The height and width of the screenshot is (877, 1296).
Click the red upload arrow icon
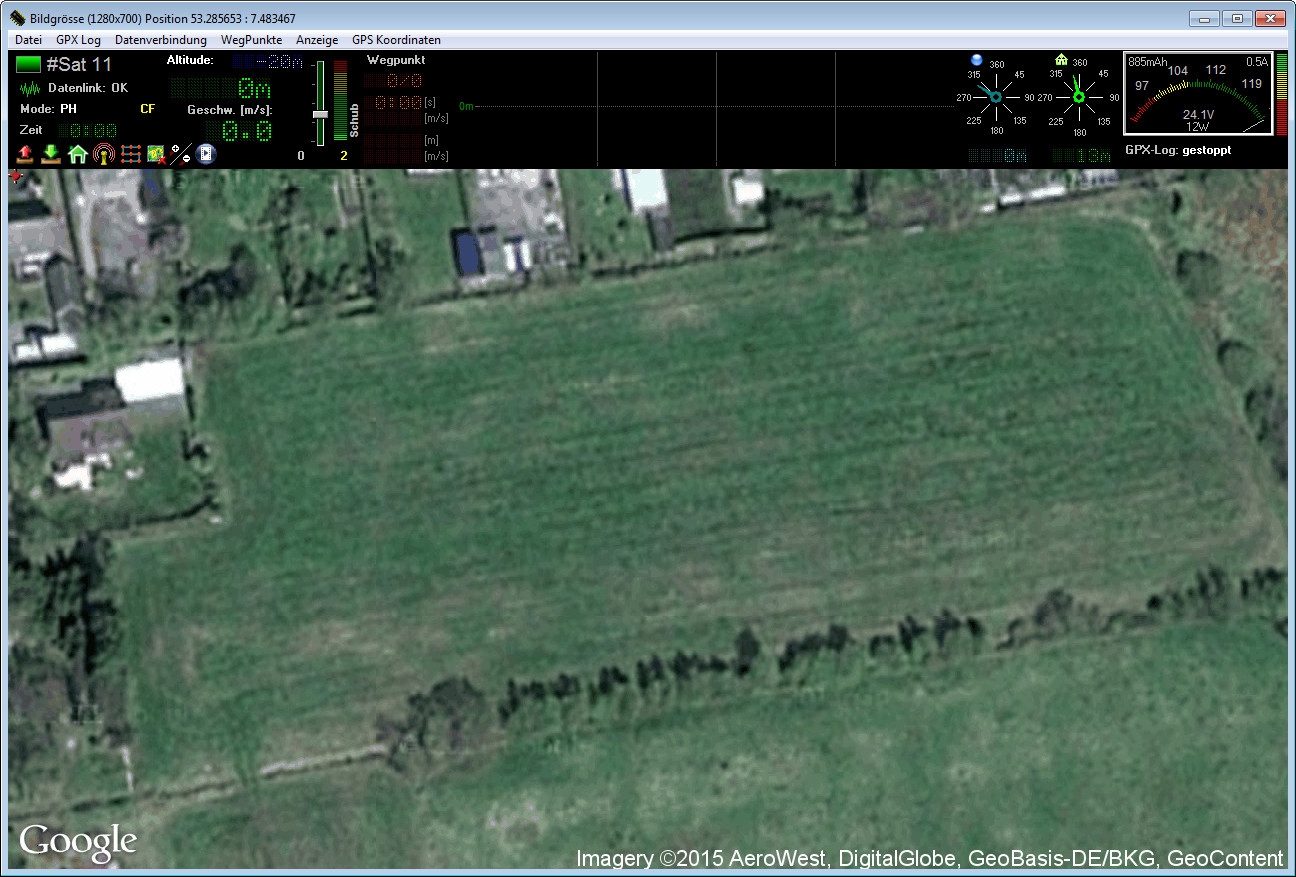point(26,154)
